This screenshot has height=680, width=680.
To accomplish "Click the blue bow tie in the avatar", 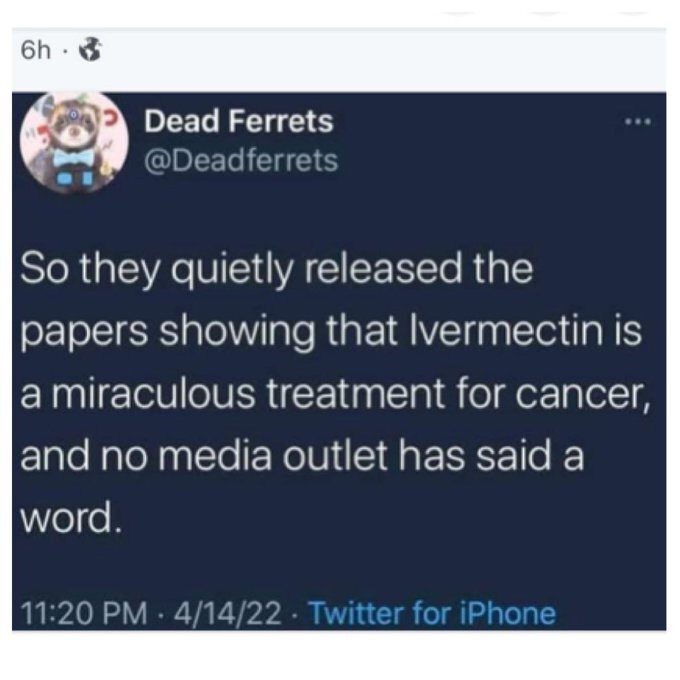I will point(69,158).
